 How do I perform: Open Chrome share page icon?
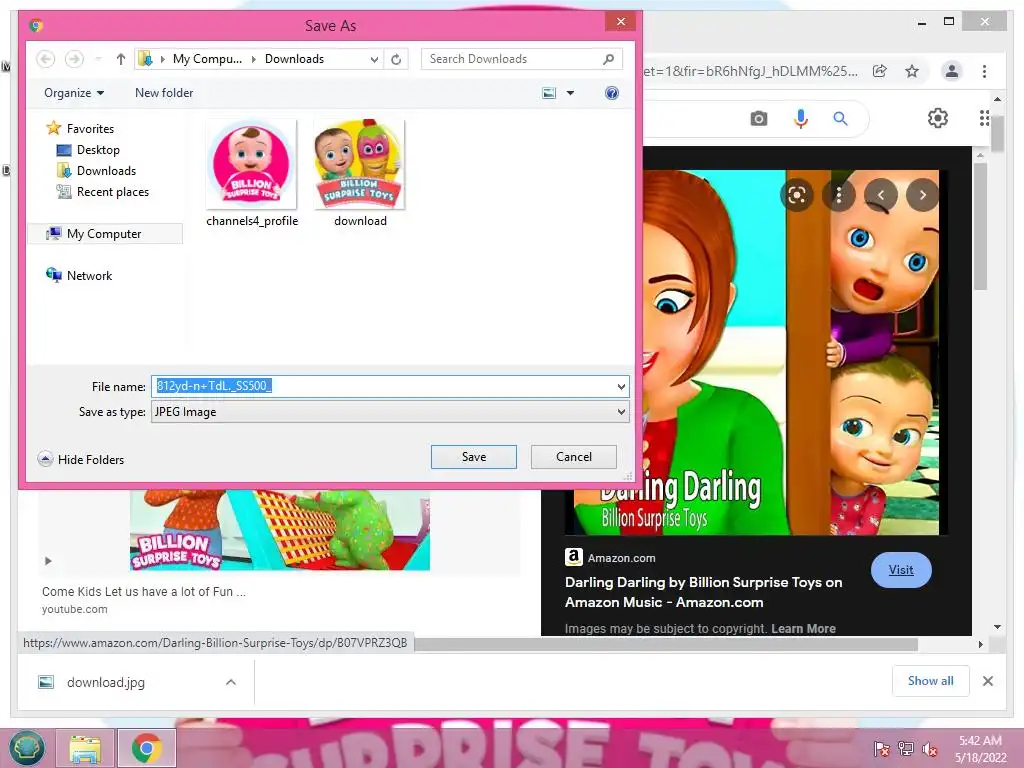pyautogui.click(x=880, y=71)
